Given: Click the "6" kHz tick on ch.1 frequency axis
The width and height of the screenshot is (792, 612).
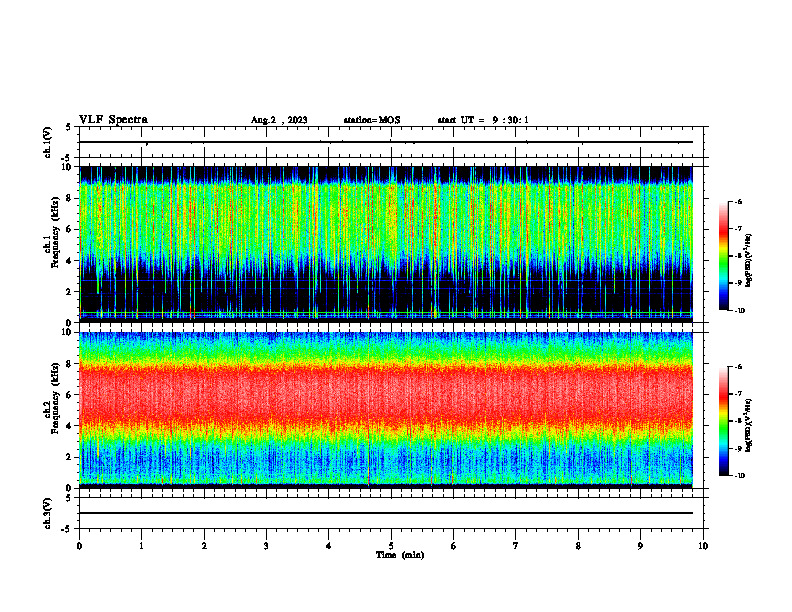Looking at the screenshot, I should [69, 230].
